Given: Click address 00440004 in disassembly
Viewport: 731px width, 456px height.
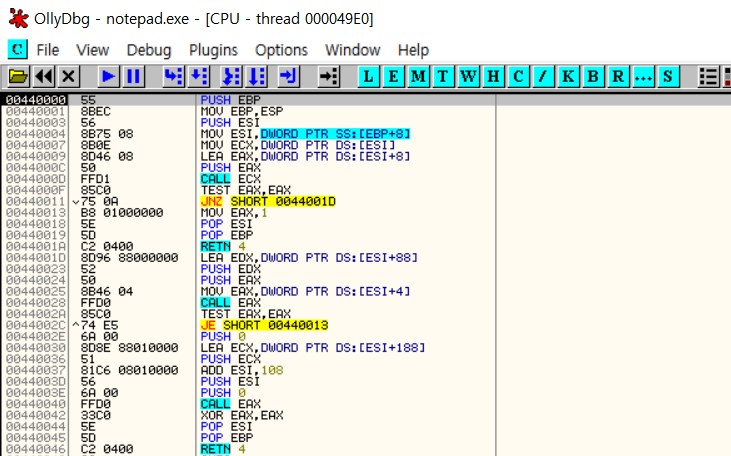Looking at the screenshot, I should point(35,134).
